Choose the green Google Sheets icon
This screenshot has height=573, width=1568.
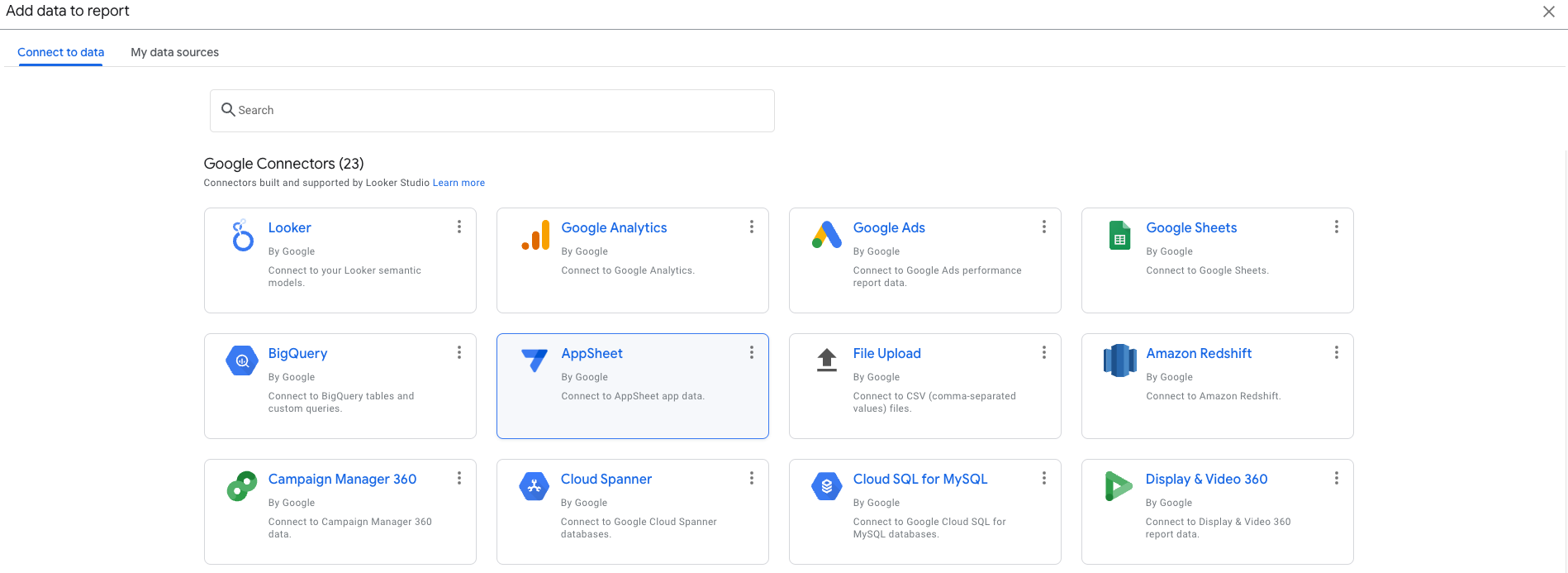1119,236
